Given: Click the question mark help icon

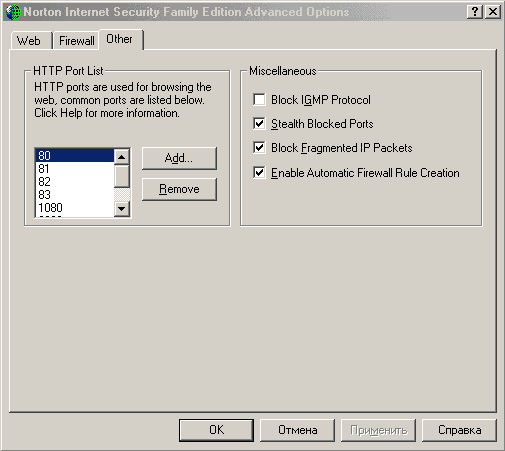Looking at the screenshot, I should click(x=475, y=12).
